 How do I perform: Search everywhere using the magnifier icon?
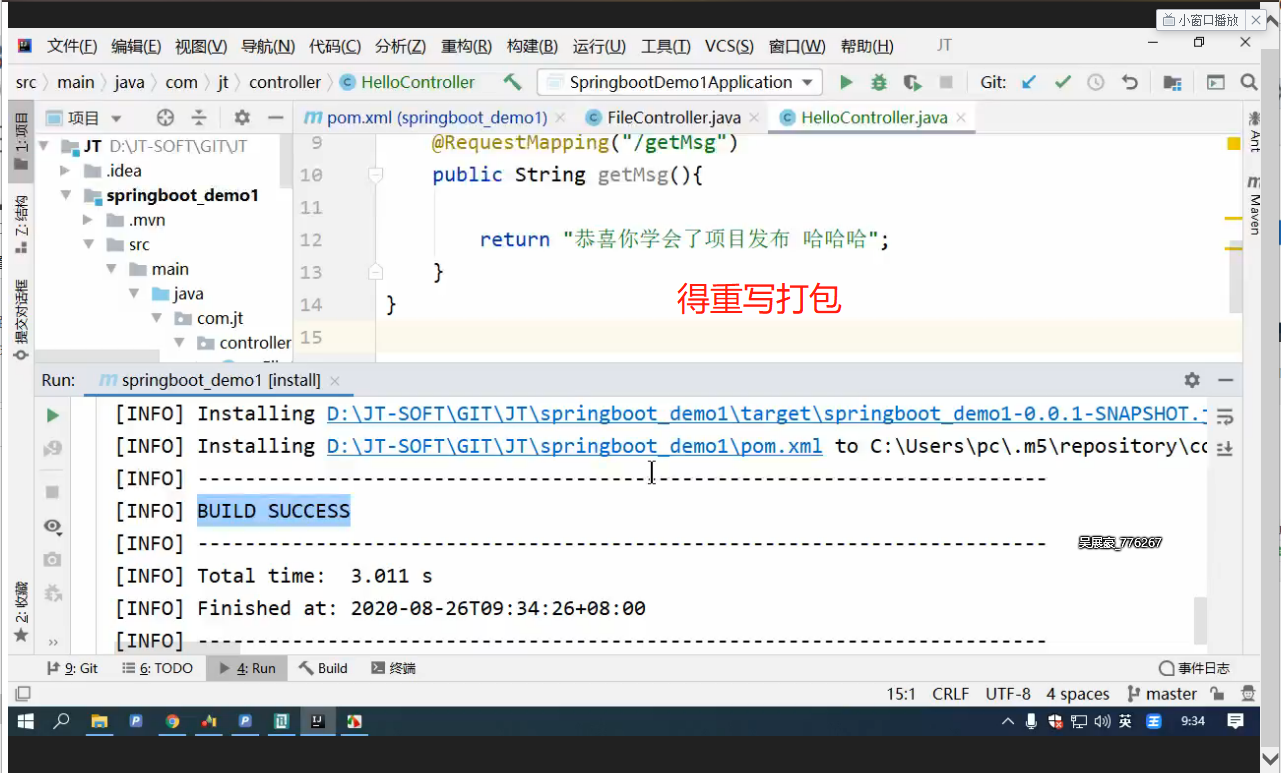1249,82
